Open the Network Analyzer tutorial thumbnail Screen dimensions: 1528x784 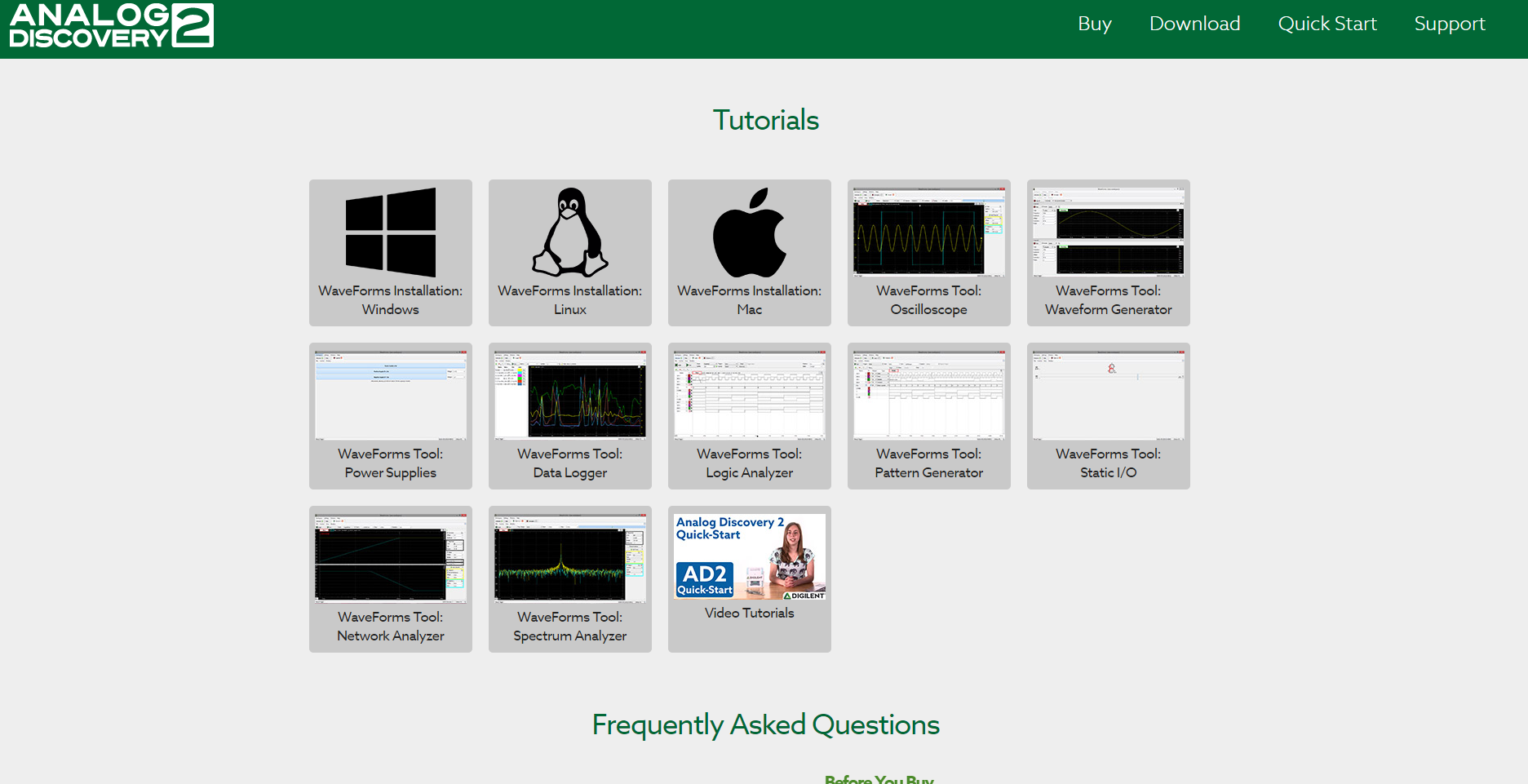[x=390, y=559]
